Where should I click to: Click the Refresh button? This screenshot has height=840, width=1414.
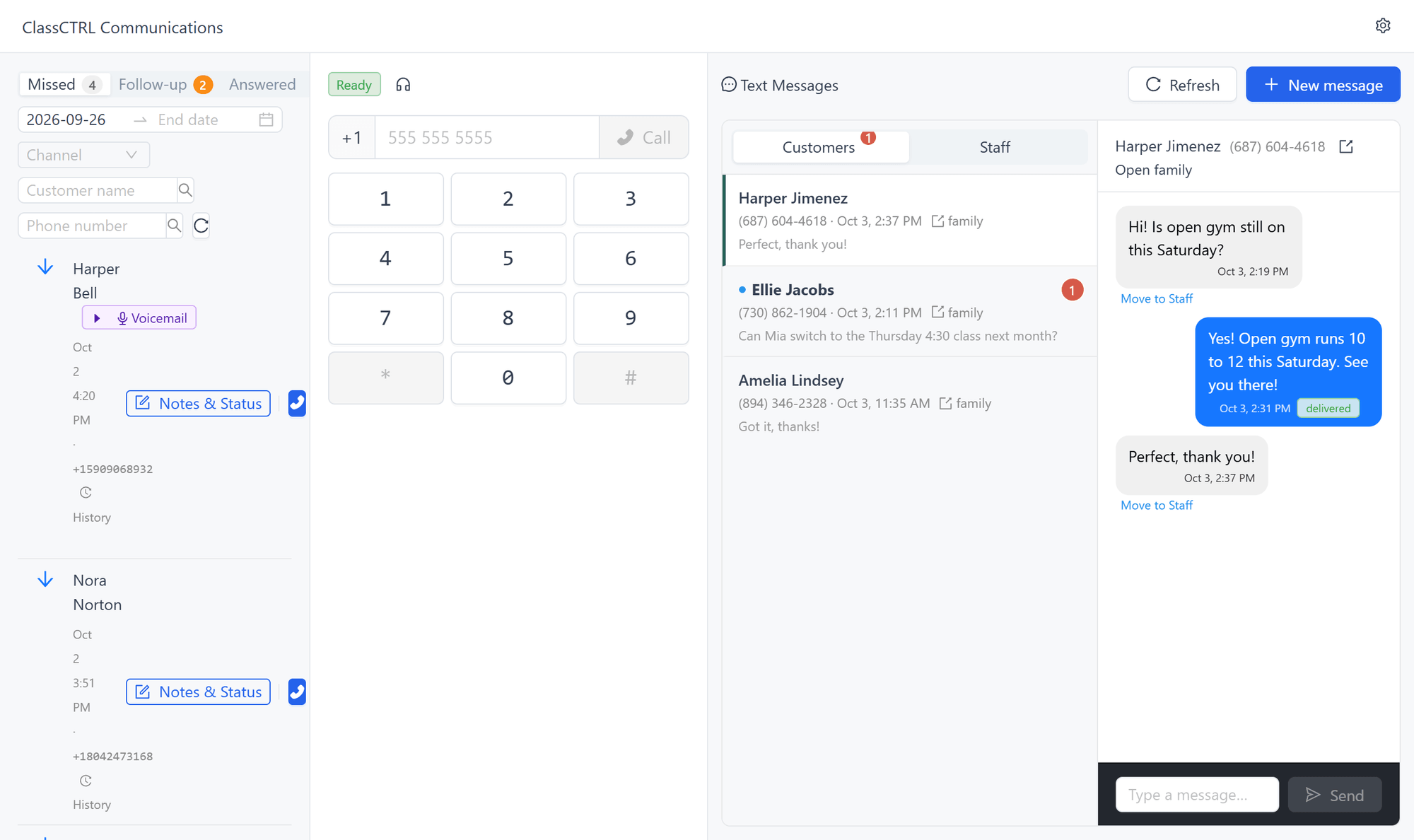[1182, 85]
